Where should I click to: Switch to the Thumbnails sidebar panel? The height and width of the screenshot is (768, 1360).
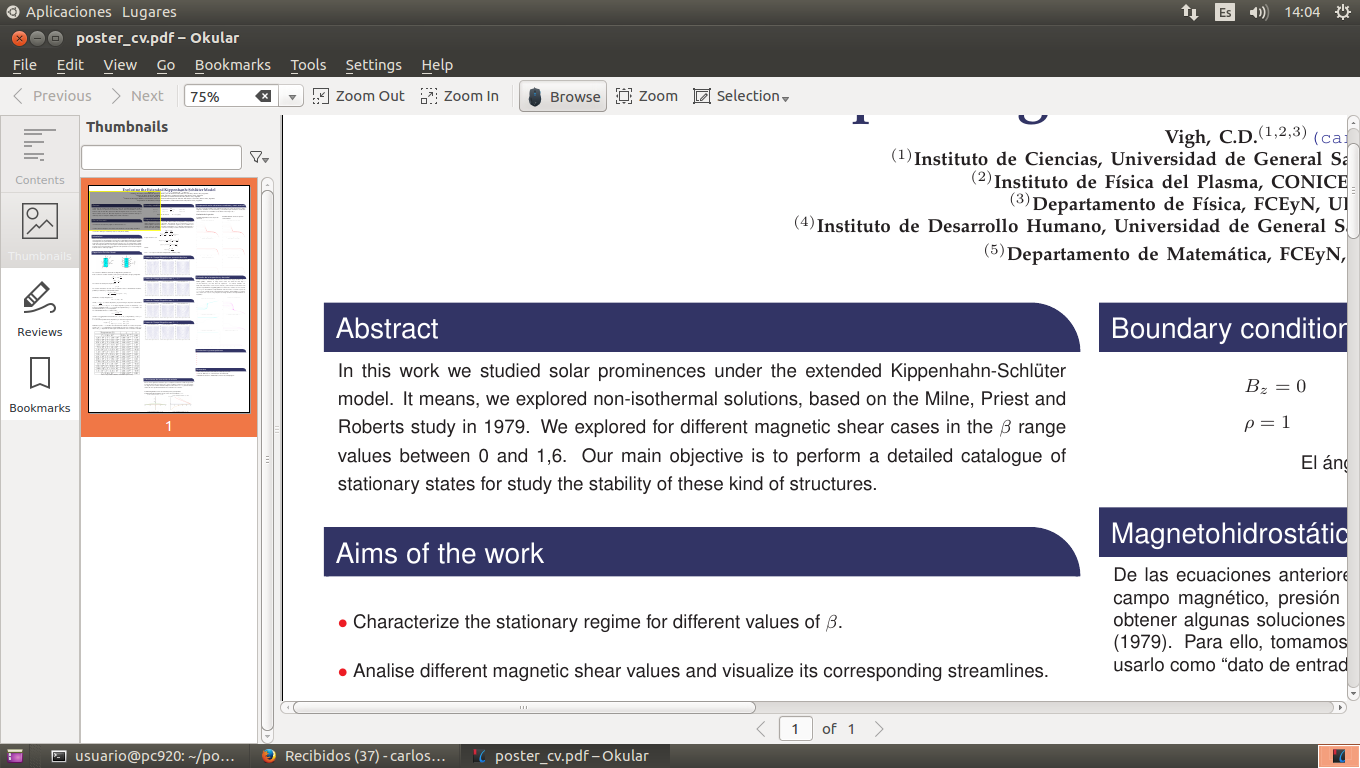pyautogui.click(x=40, y=231)
